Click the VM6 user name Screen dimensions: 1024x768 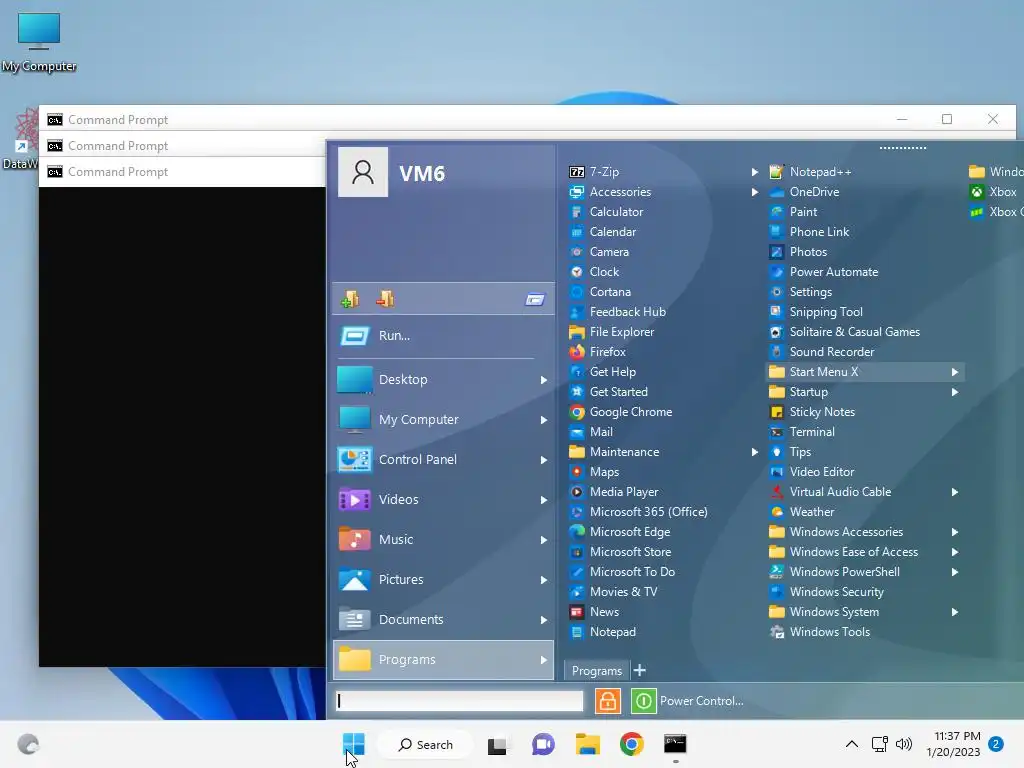point(422,174)
